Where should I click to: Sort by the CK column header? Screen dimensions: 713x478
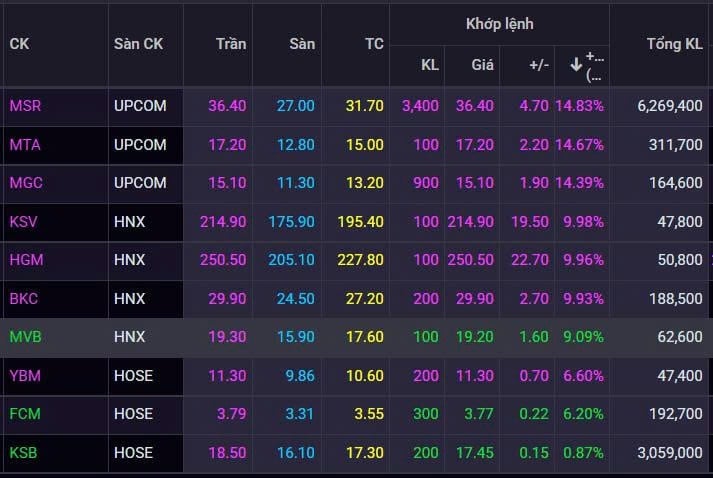coord(19,44)
